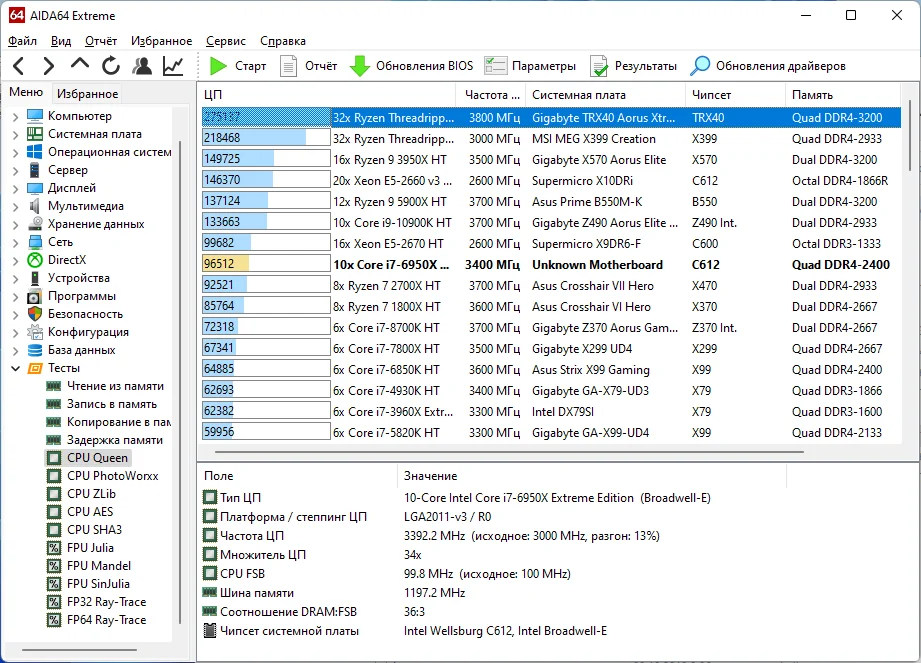Switch to the Избранное tab
The height and width of the screenshot is (663, 921).
point(87,94)
